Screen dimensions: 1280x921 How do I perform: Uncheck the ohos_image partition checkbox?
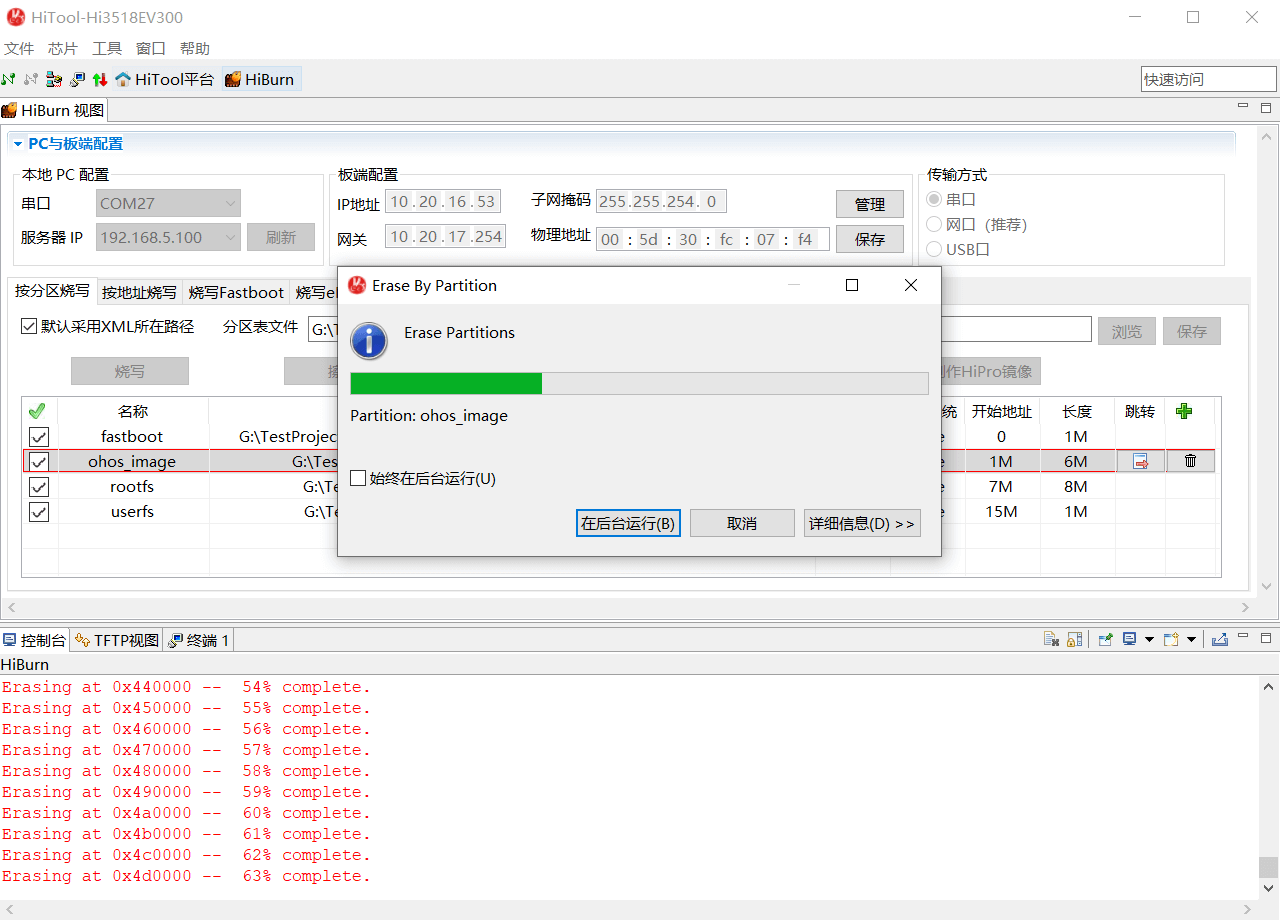(x=38, y=462)
